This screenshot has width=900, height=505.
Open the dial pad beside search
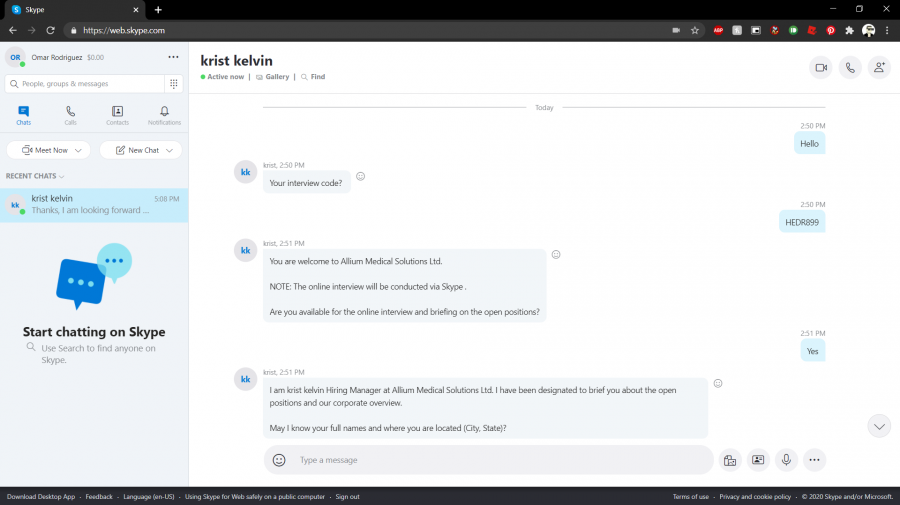coord(174,84)
